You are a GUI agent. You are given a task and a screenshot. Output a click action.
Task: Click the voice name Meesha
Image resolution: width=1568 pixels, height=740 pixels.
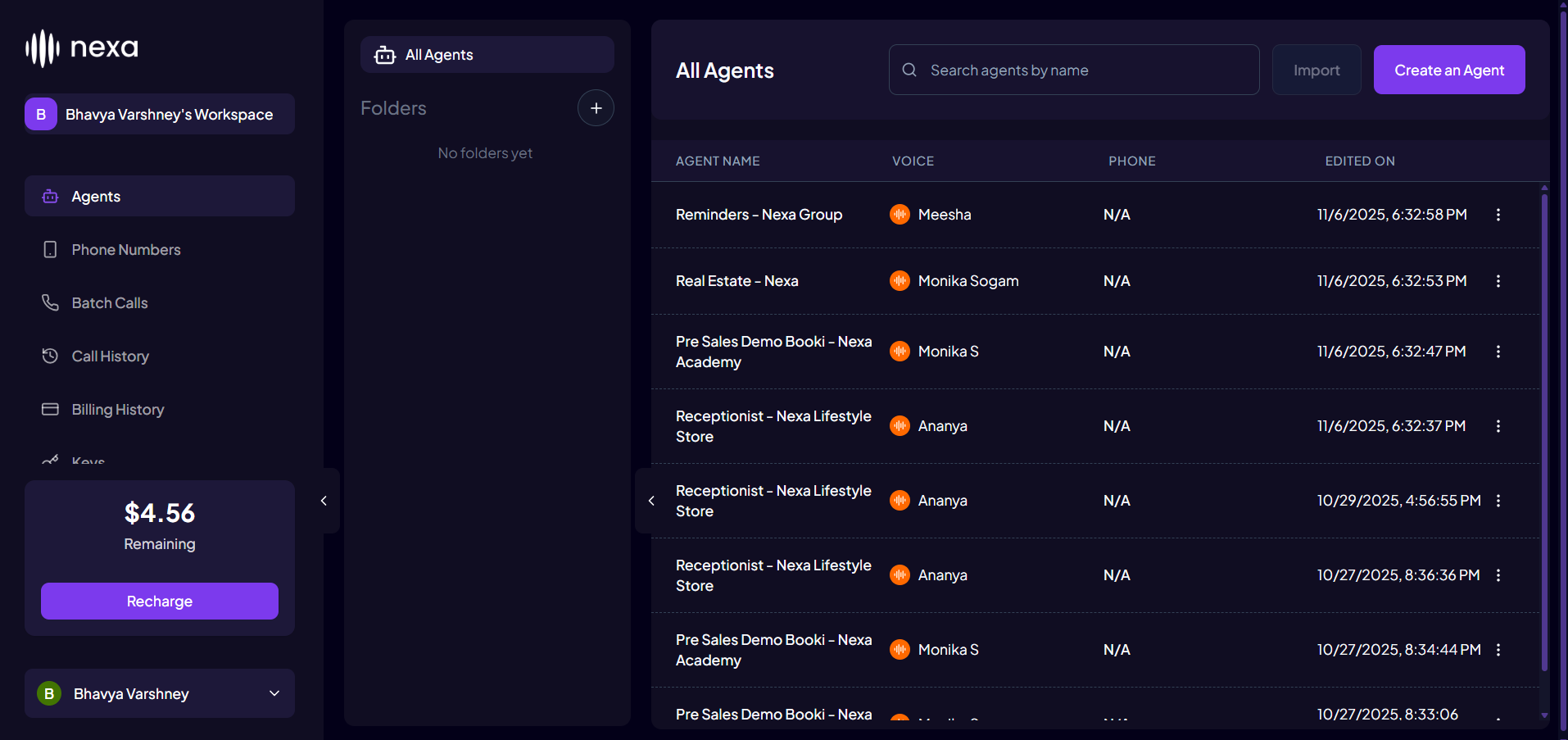pos(945,215)
